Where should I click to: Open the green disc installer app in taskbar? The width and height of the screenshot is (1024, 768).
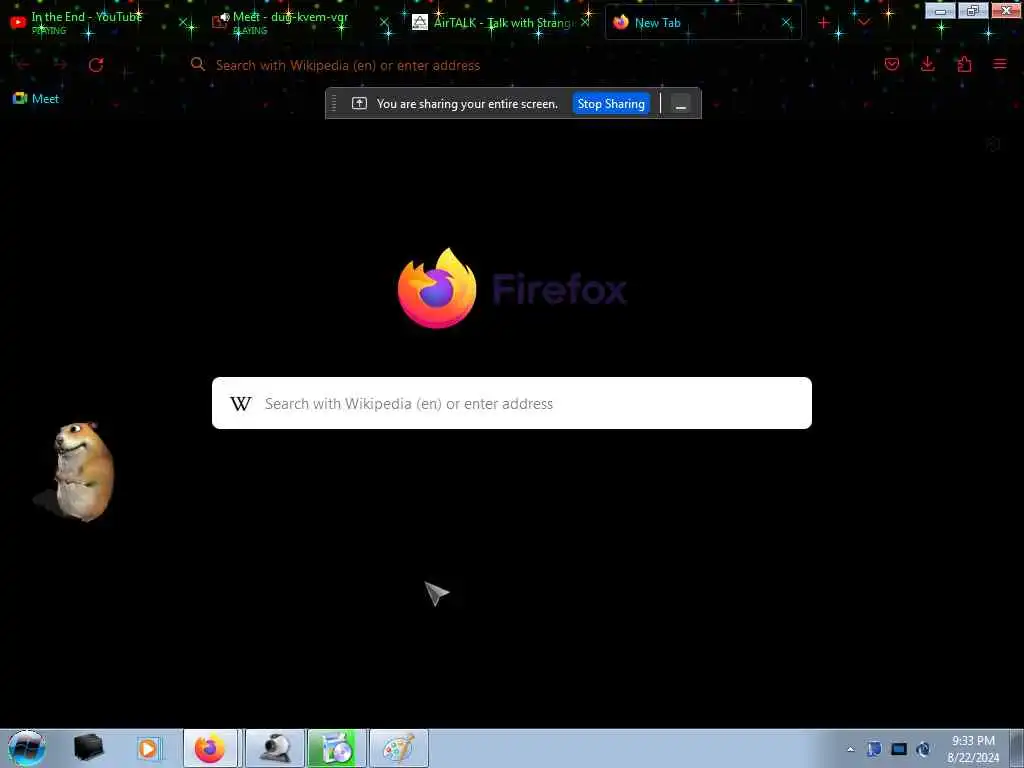coord(337,748)
